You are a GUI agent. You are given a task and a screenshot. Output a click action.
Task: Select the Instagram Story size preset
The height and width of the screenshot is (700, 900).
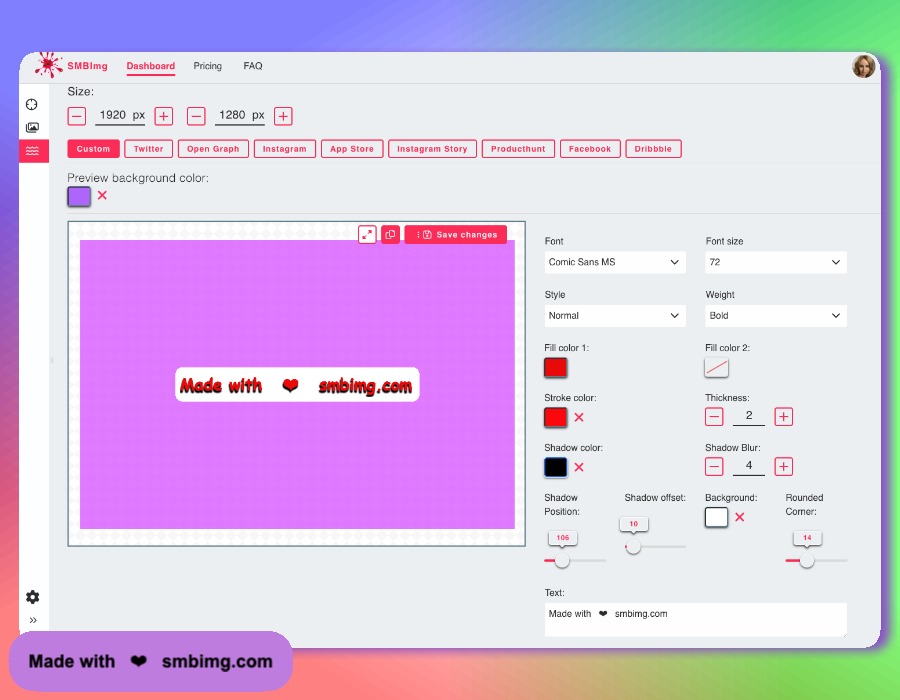[x=432, y=149]
